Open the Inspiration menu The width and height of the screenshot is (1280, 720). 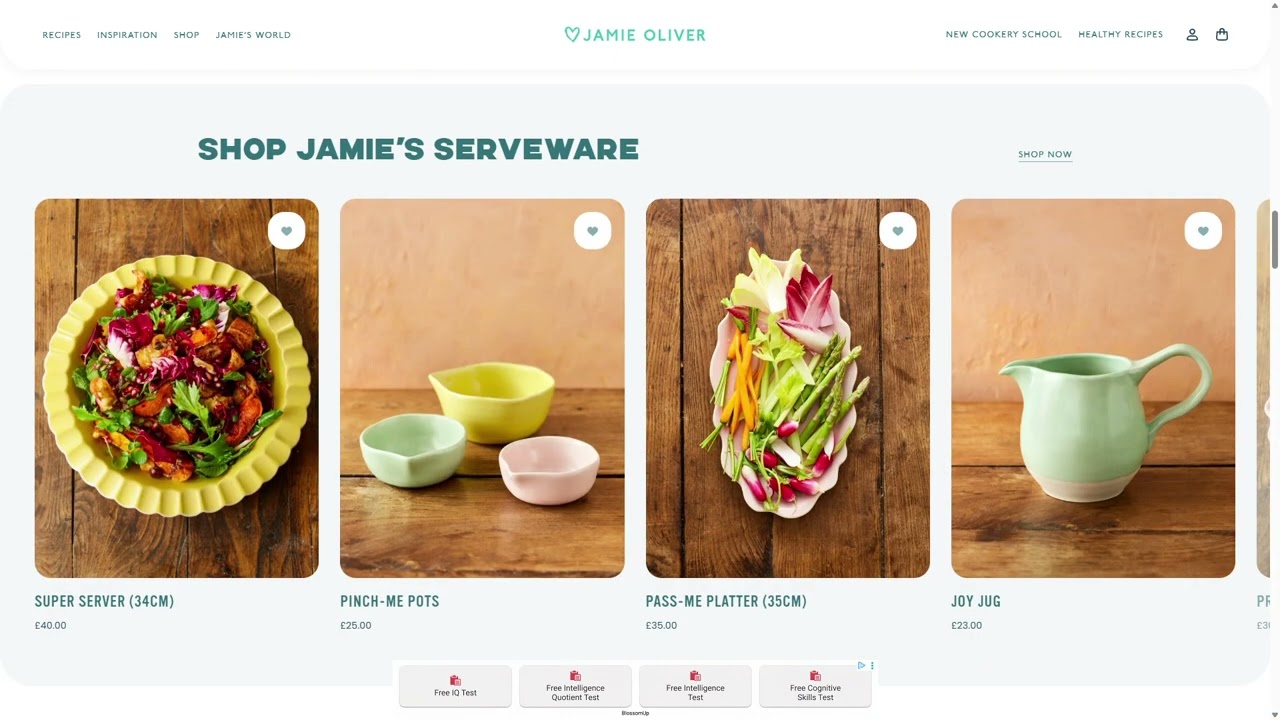127,35
